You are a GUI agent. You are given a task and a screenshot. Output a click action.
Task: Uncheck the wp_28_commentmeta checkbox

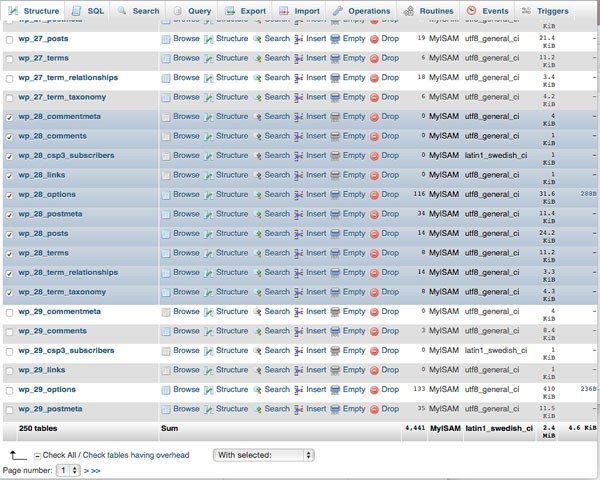10,118
